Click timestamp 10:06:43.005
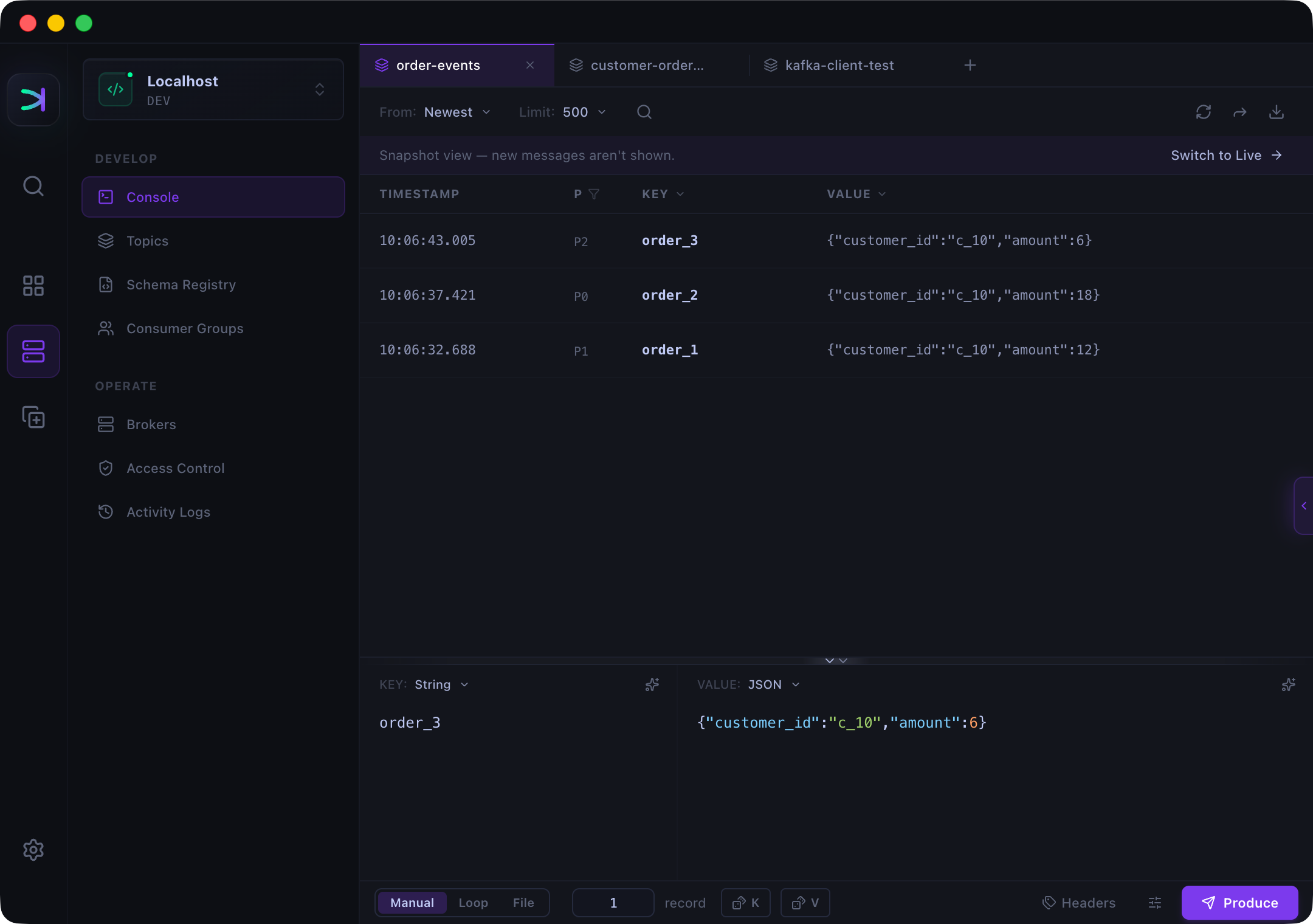Screen dimensions: 1313x924 click(x=427, y=241)
